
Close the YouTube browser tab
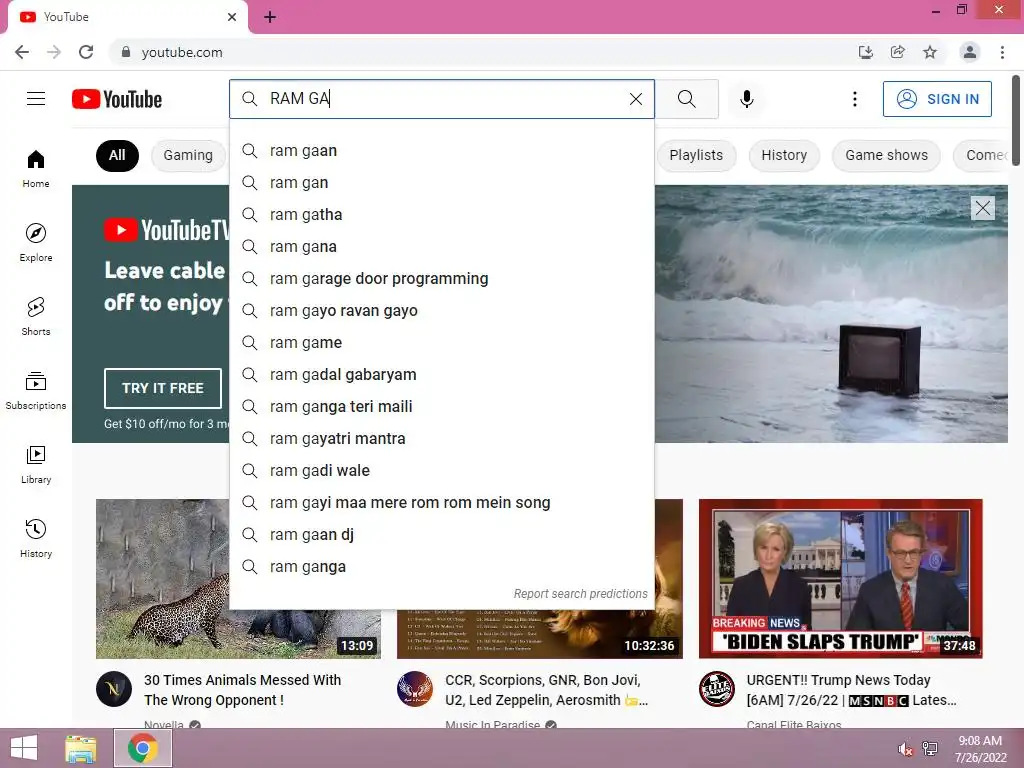(232, 17)
